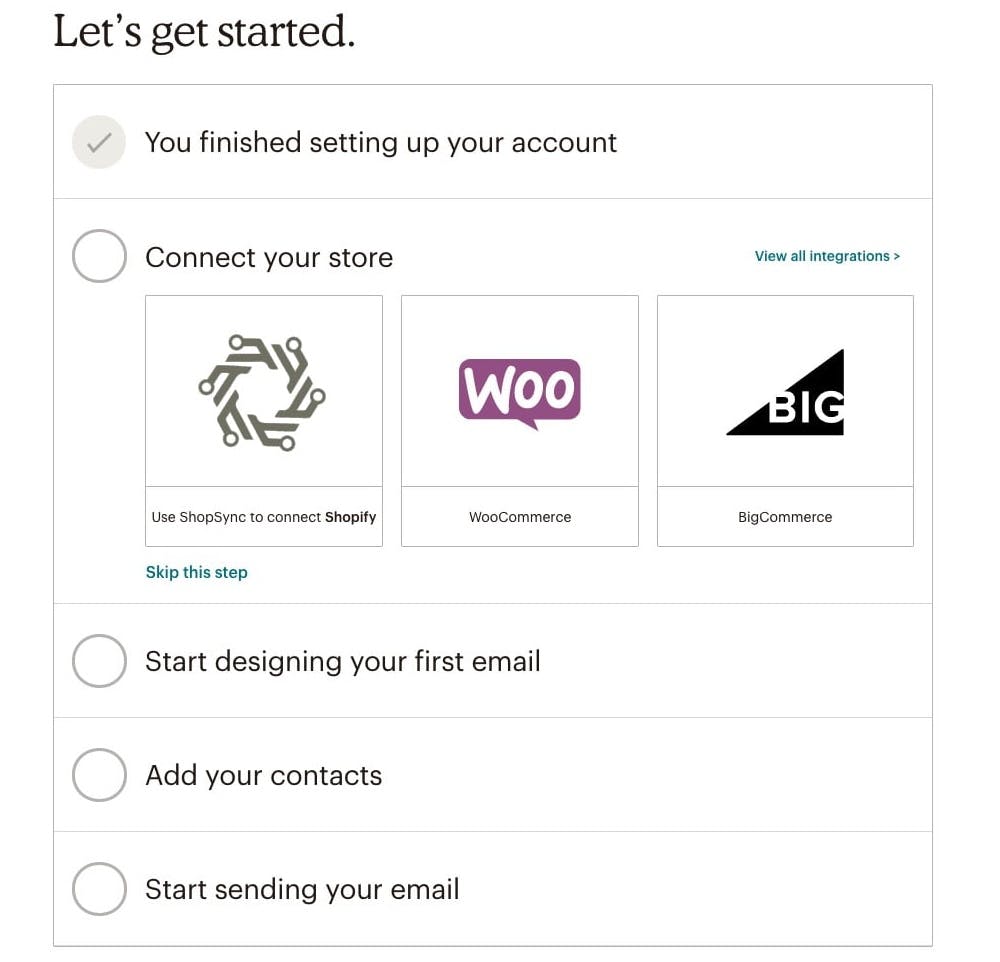Toggle the Connect your store step circle
The image size is (1000, 962).
(x=99, y=256)
